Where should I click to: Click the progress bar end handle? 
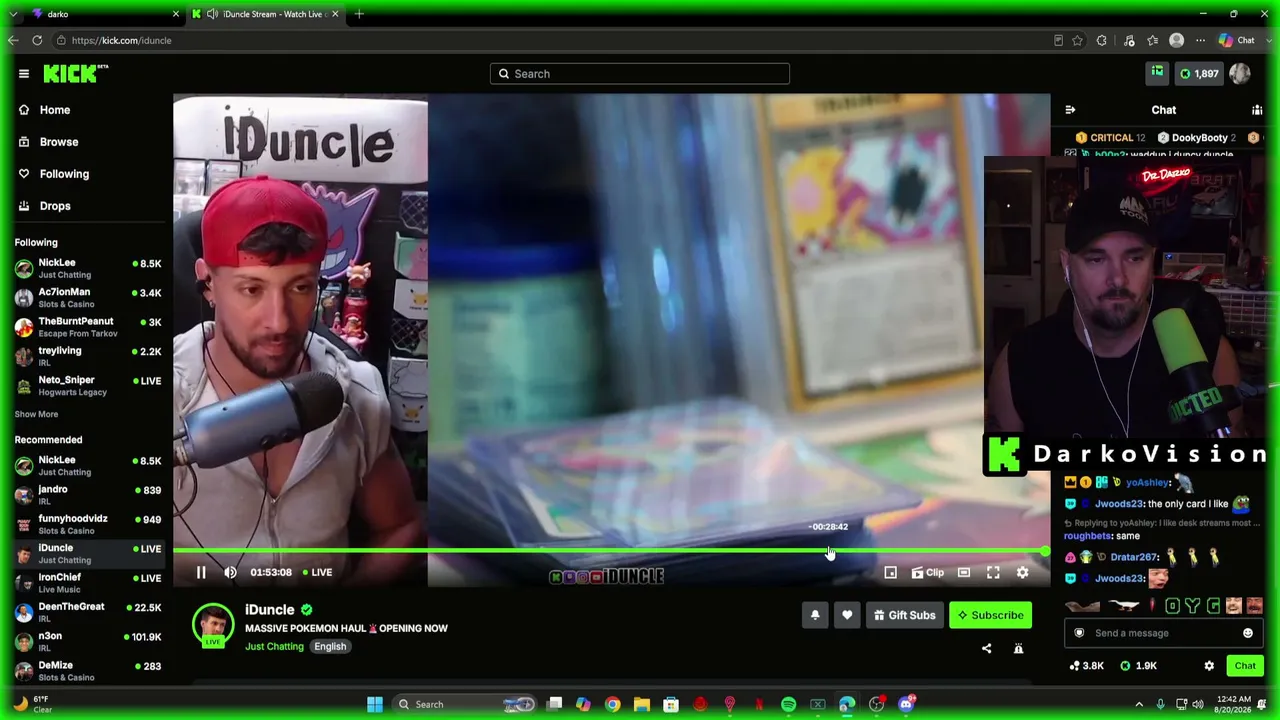coord(1045,551)
